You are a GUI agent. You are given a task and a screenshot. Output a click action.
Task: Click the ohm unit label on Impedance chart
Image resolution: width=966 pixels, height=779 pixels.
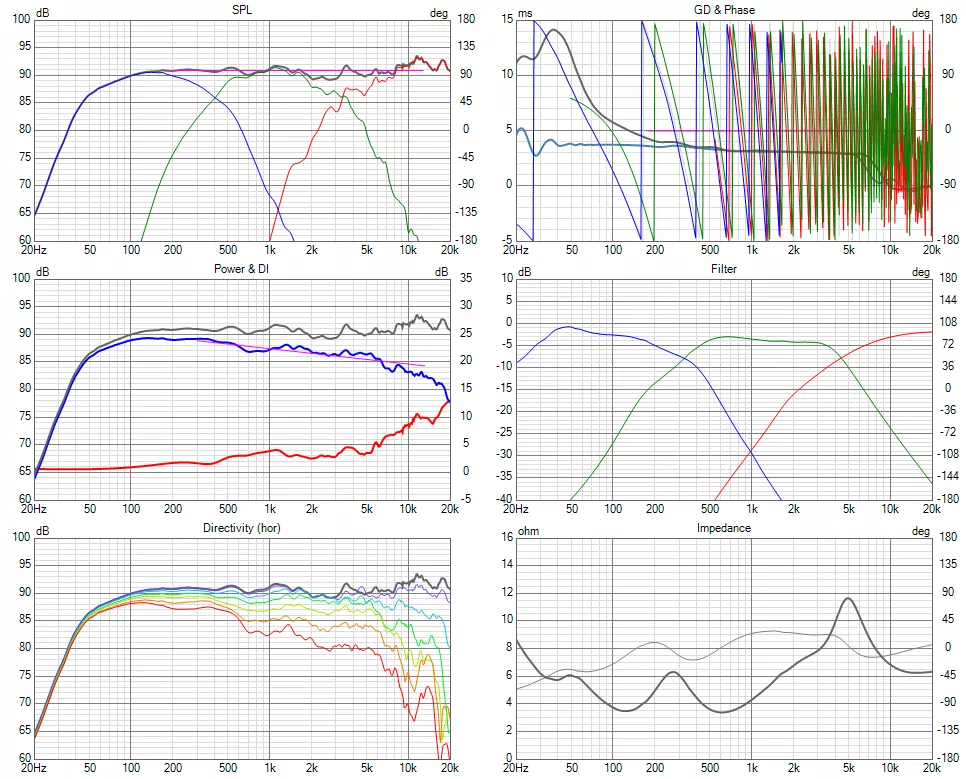point(528,531)
